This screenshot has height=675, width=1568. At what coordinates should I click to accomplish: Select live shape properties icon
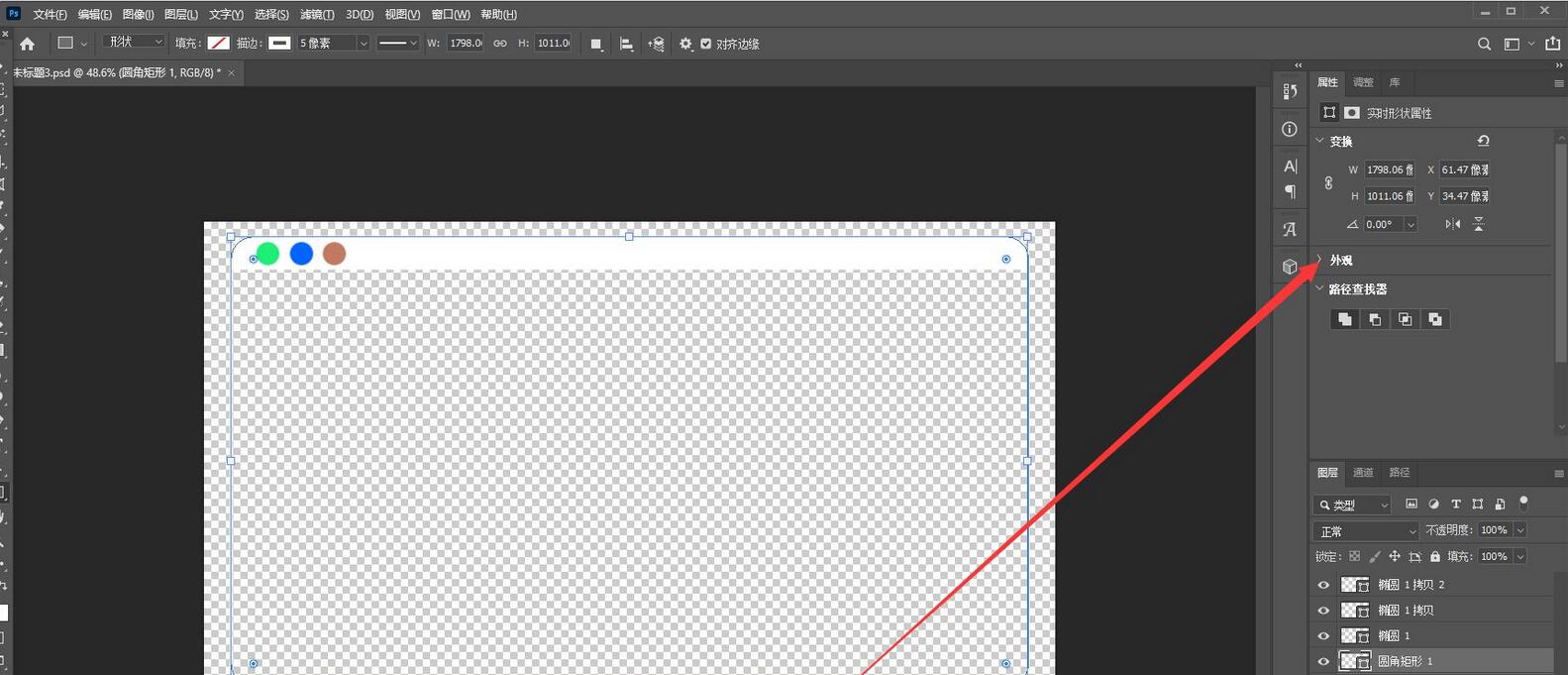tap(1329, 113)
